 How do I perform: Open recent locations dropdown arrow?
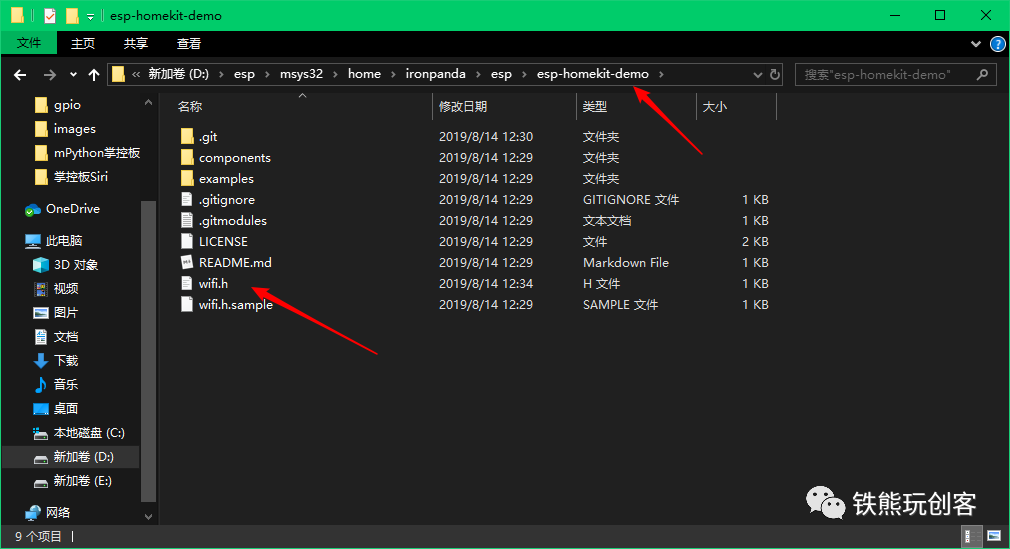pyautogui.click(x=73, y=75)
